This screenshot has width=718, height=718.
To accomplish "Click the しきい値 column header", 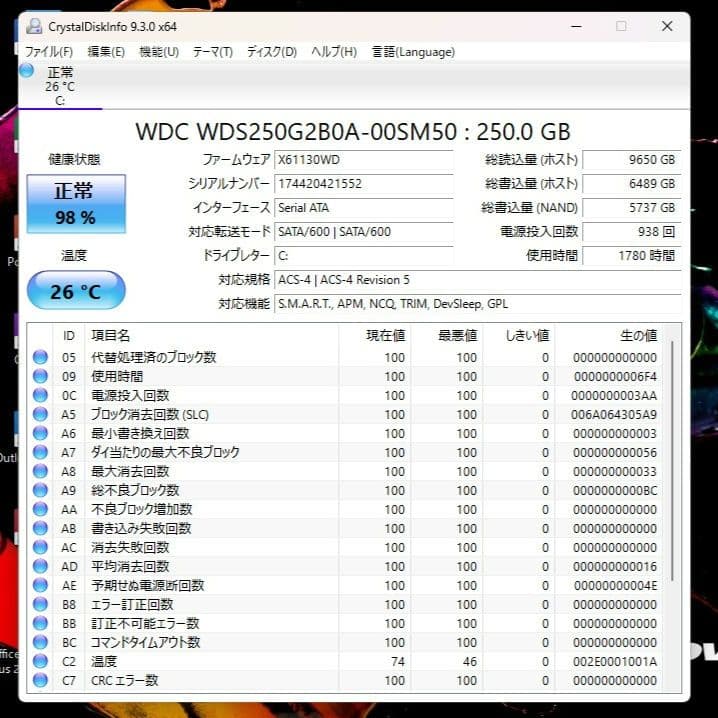I will pos(518,336).
